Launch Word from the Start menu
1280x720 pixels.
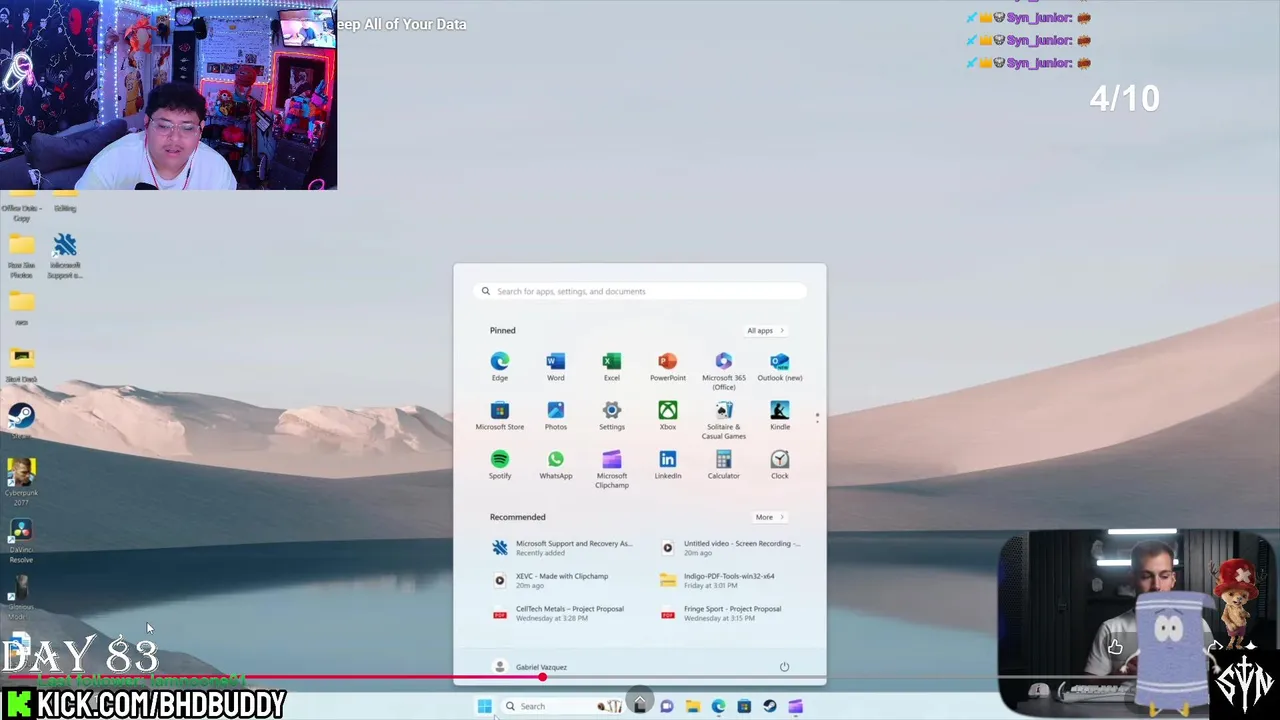[556, 366]
